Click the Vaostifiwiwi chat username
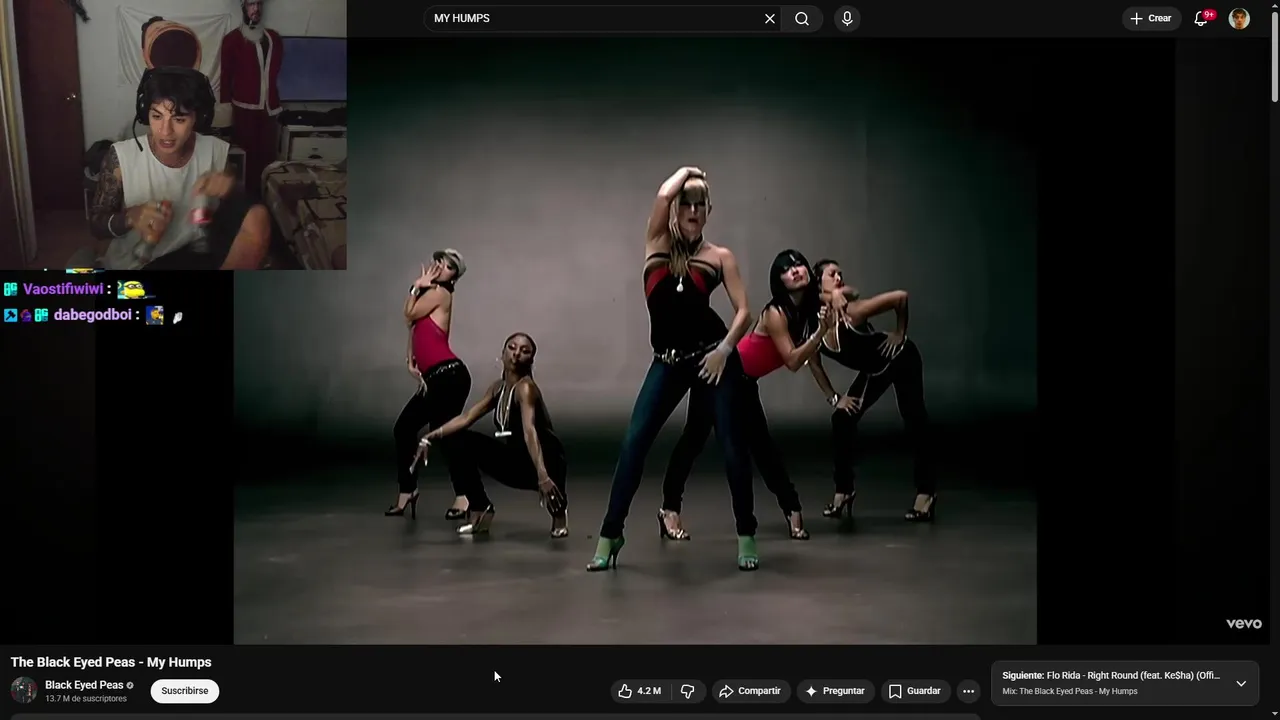 click(x=63, y=289)
